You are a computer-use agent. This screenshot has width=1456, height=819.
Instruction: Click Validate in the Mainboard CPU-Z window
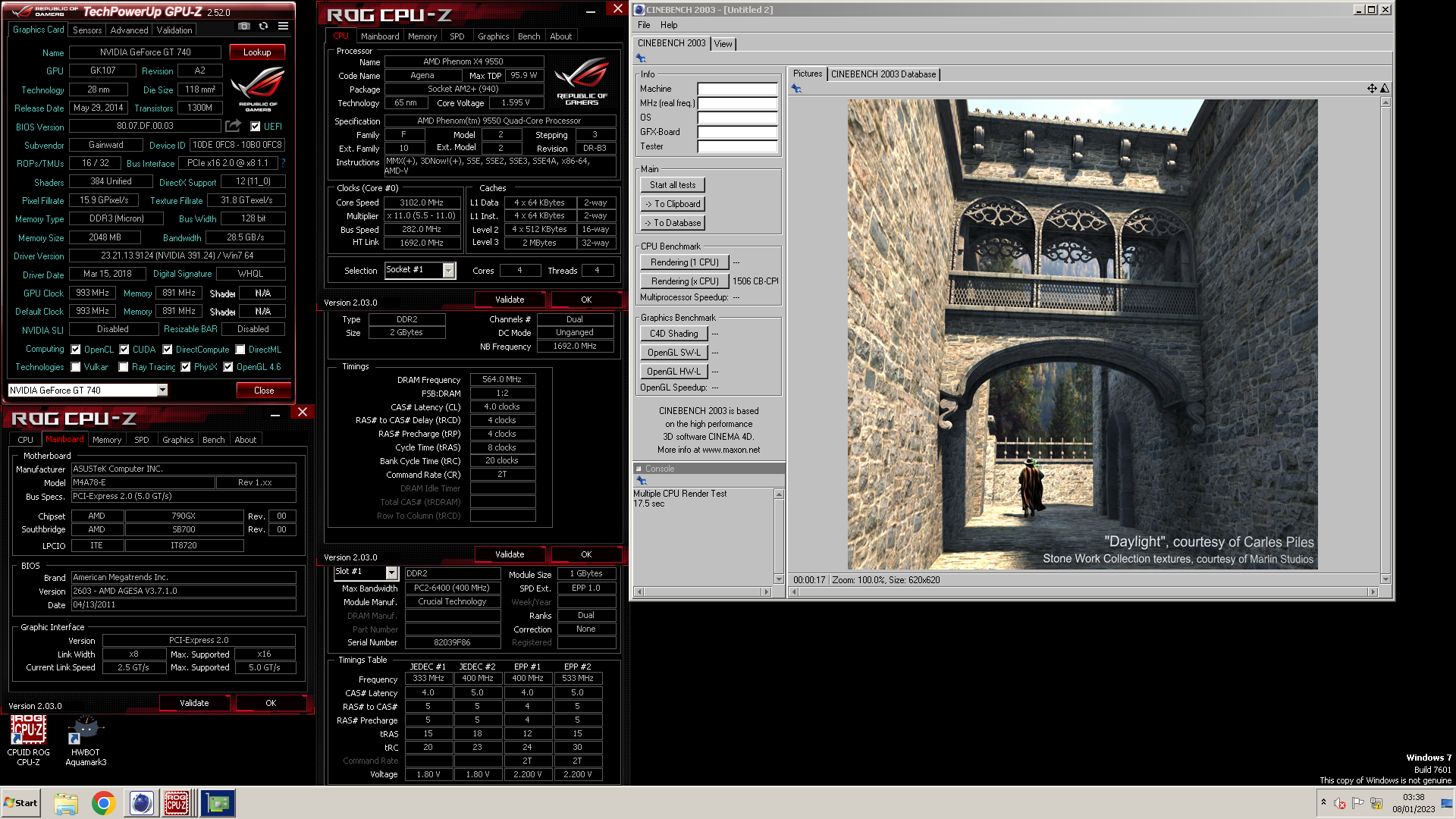coord(194,703)
